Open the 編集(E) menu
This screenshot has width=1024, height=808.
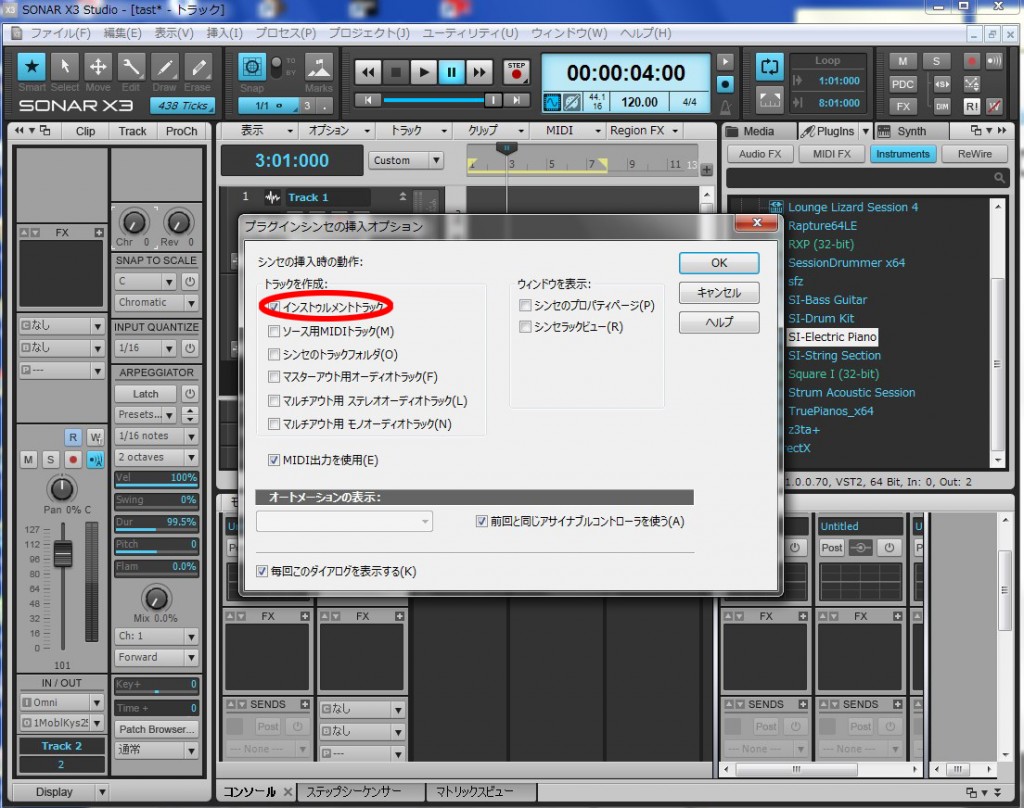click(x=123, y=33)
